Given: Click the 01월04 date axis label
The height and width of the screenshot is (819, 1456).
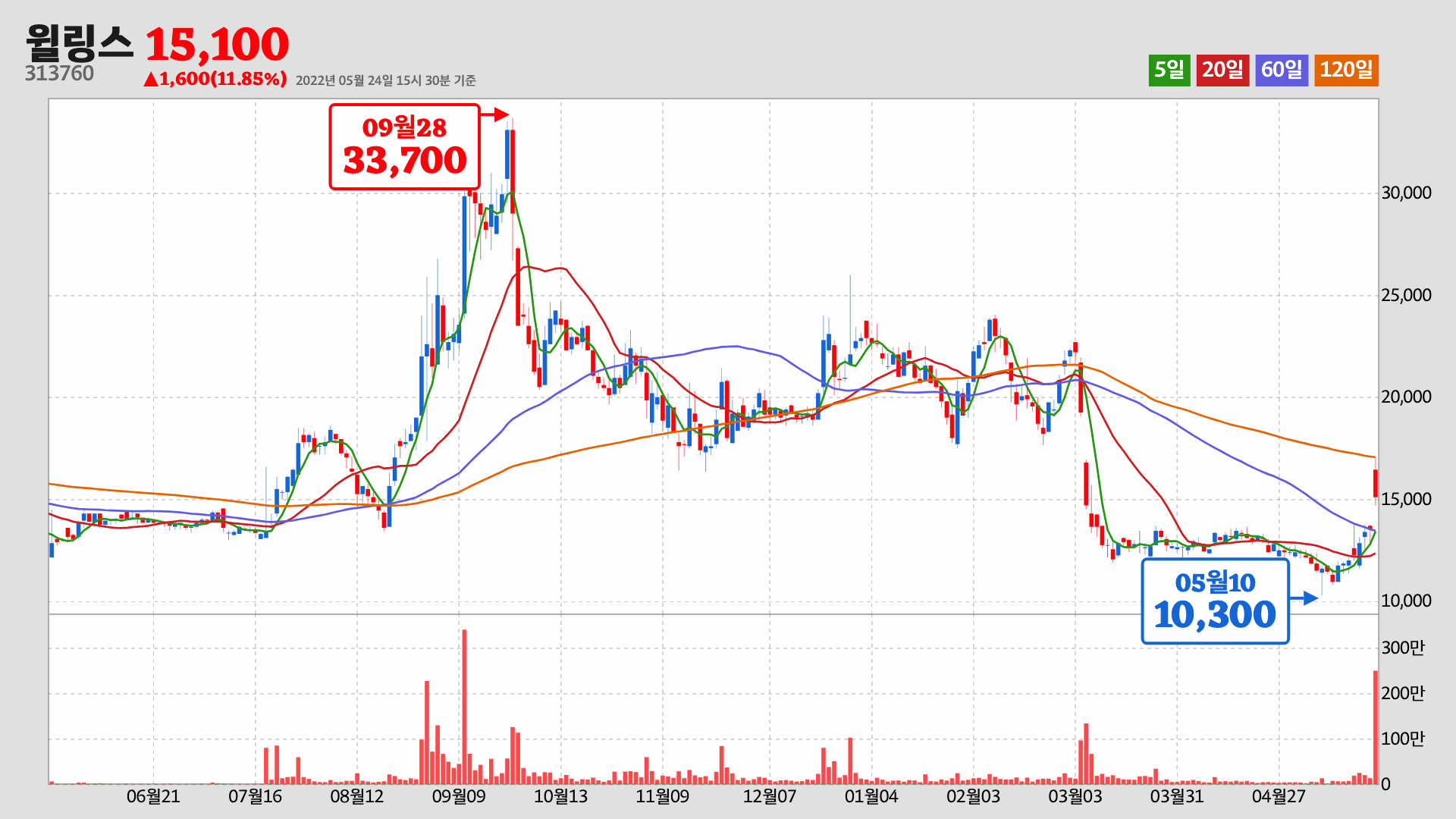Looking at the screenshot, I should coord(871,796).
